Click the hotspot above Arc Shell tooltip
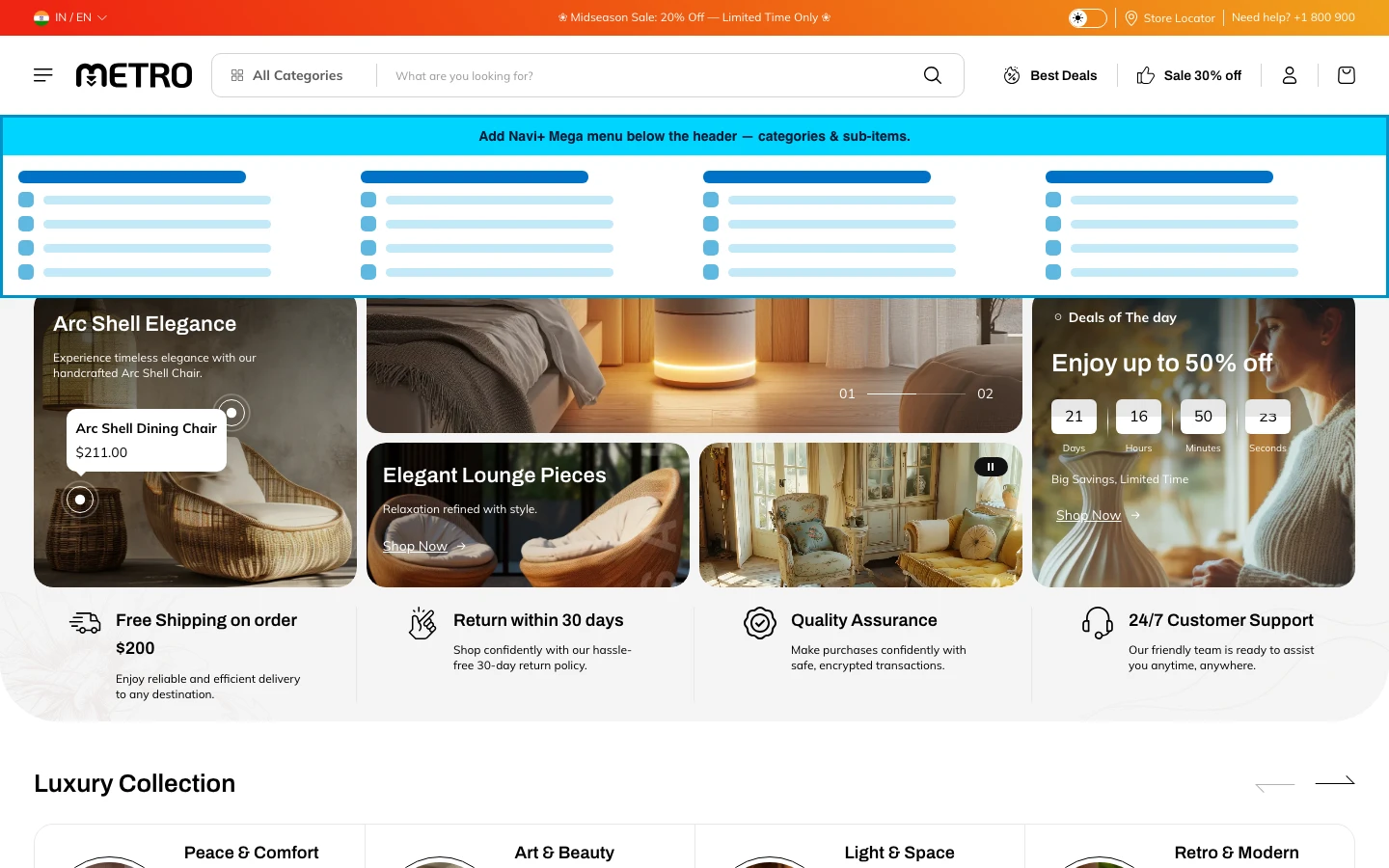1389x868 pixels. pyautogui.click(x=231, y=413)
